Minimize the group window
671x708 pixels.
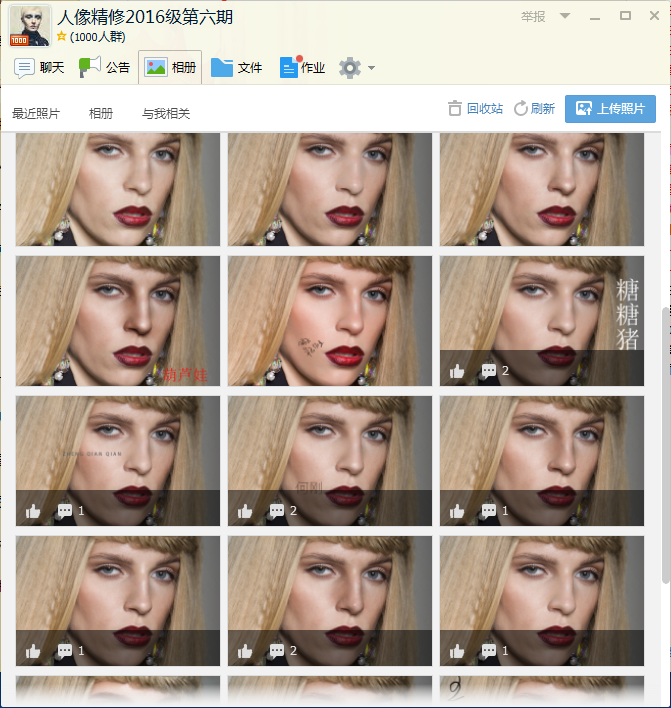(595, 17)
